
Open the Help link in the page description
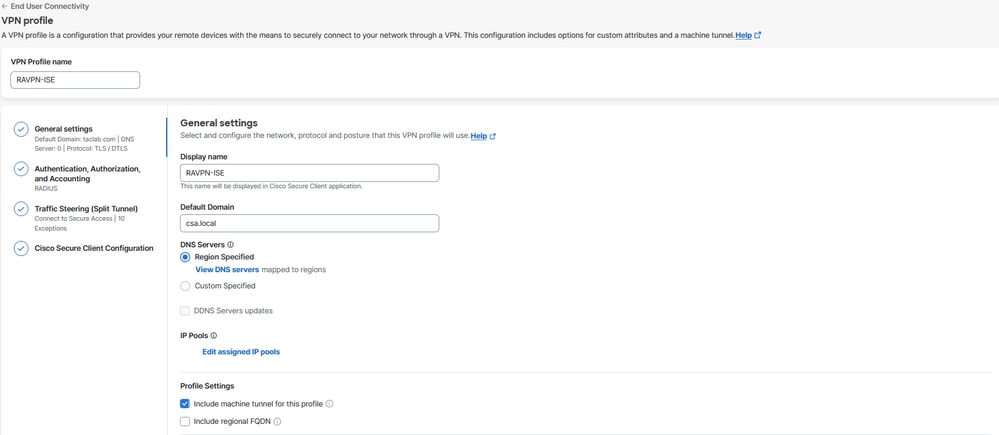[x=744, y=35]
